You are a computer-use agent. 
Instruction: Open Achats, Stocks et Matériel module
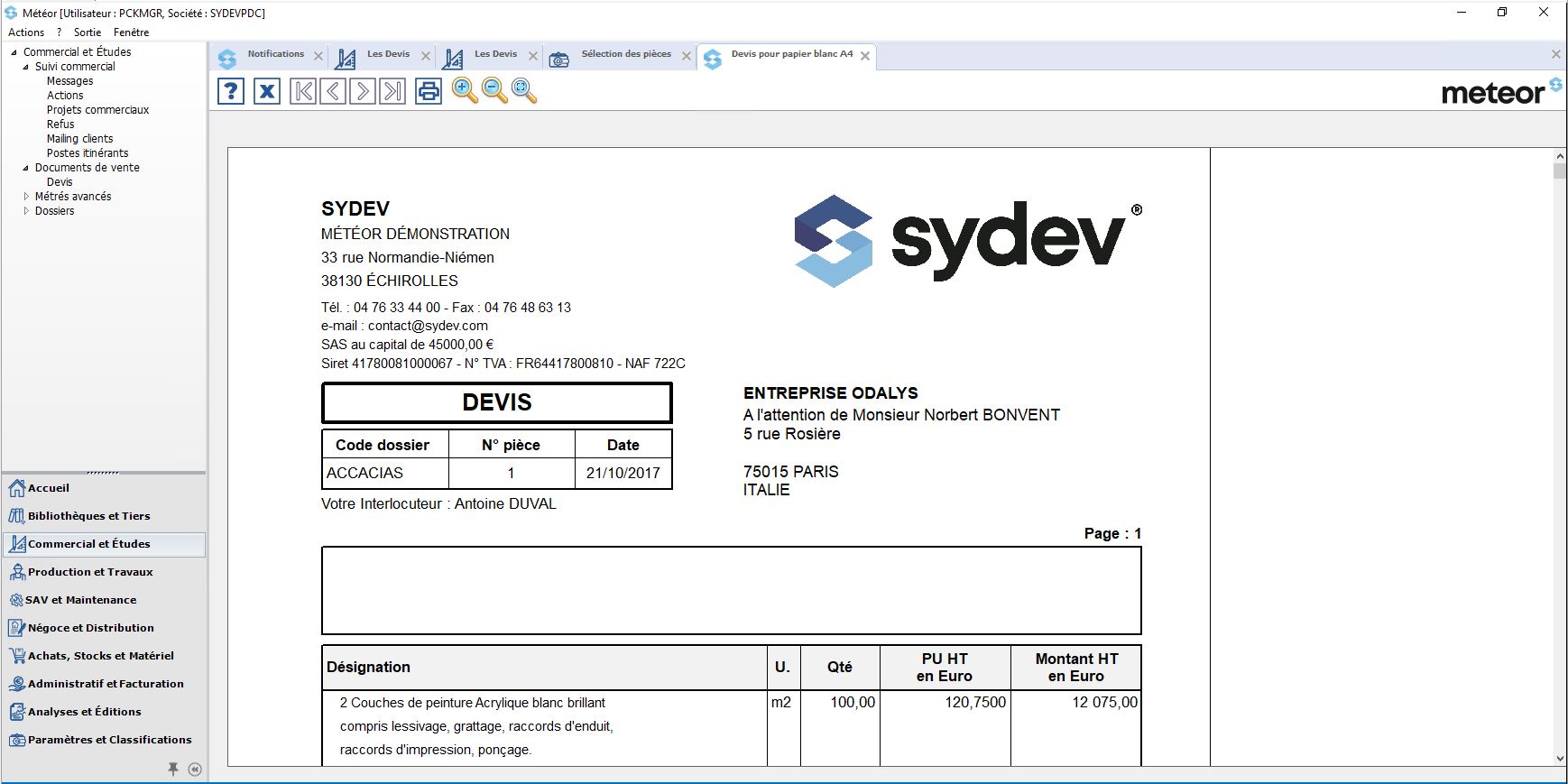coord(104,656)
